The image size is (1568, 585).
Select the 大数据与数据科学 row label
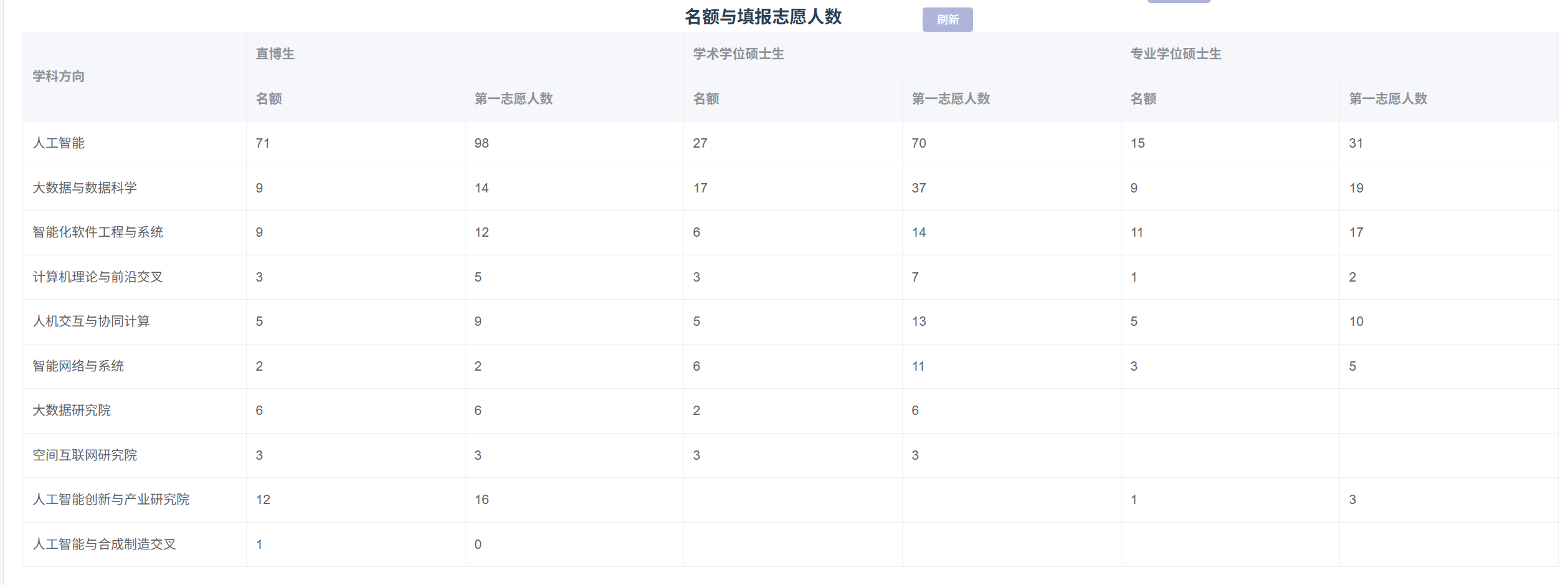point(85,188)
